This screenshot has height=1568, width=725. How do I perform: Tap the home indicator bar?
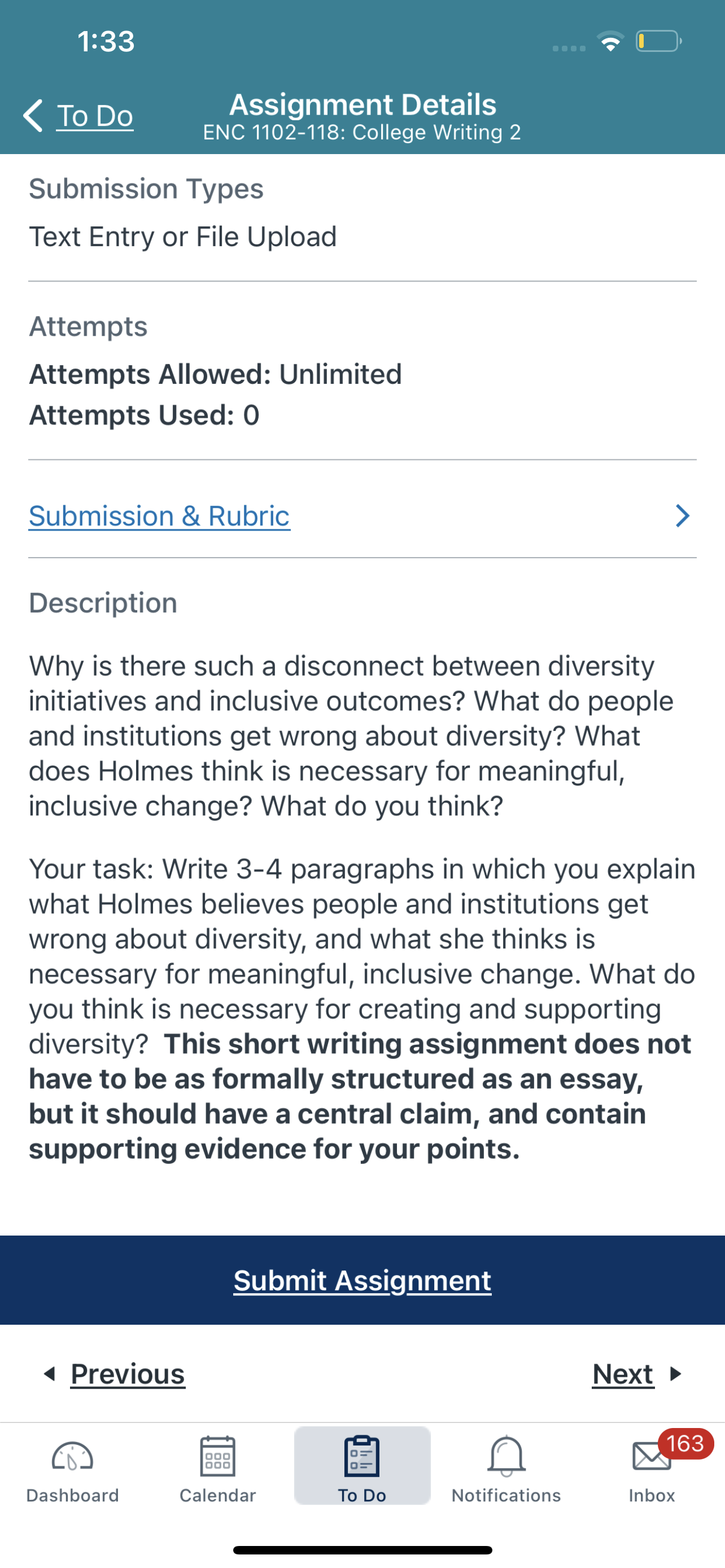[x=362, y=1550]
